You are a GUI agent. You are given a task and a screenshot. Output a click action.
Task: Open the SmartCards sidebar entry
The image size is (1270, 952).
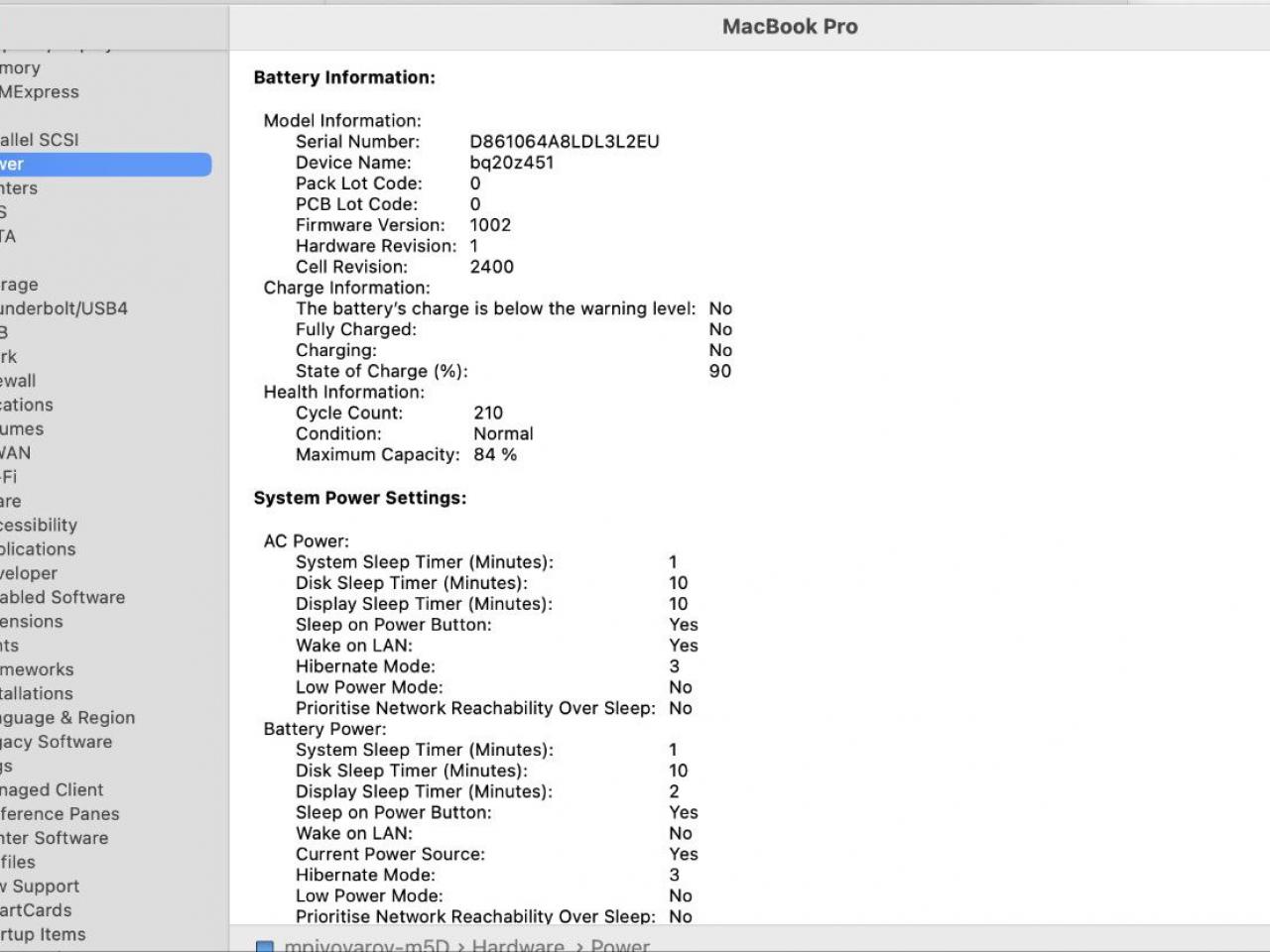[x=36, y=910]
